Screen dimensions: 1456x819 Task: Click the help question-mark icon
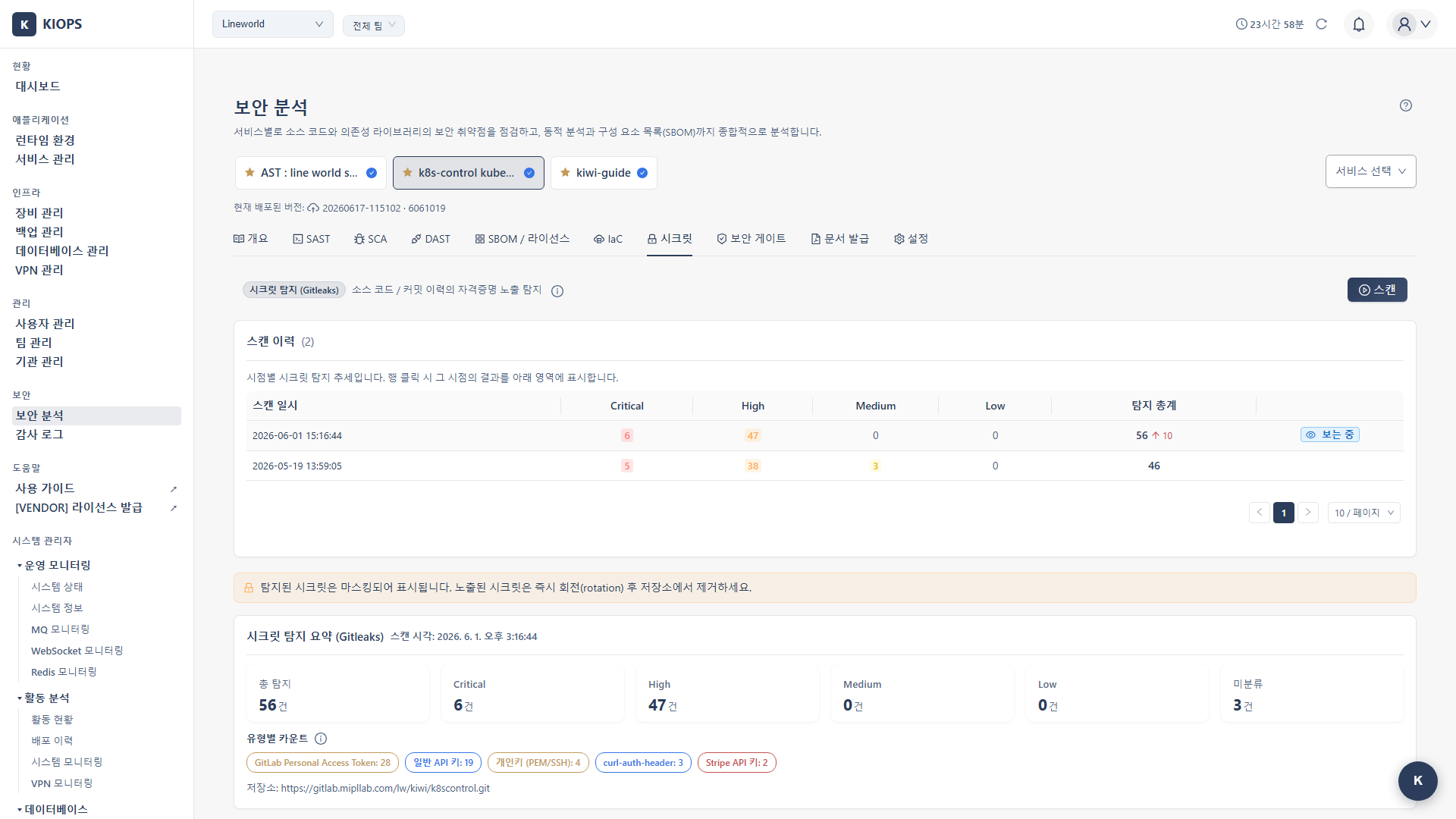click(x=1406, y=105)
